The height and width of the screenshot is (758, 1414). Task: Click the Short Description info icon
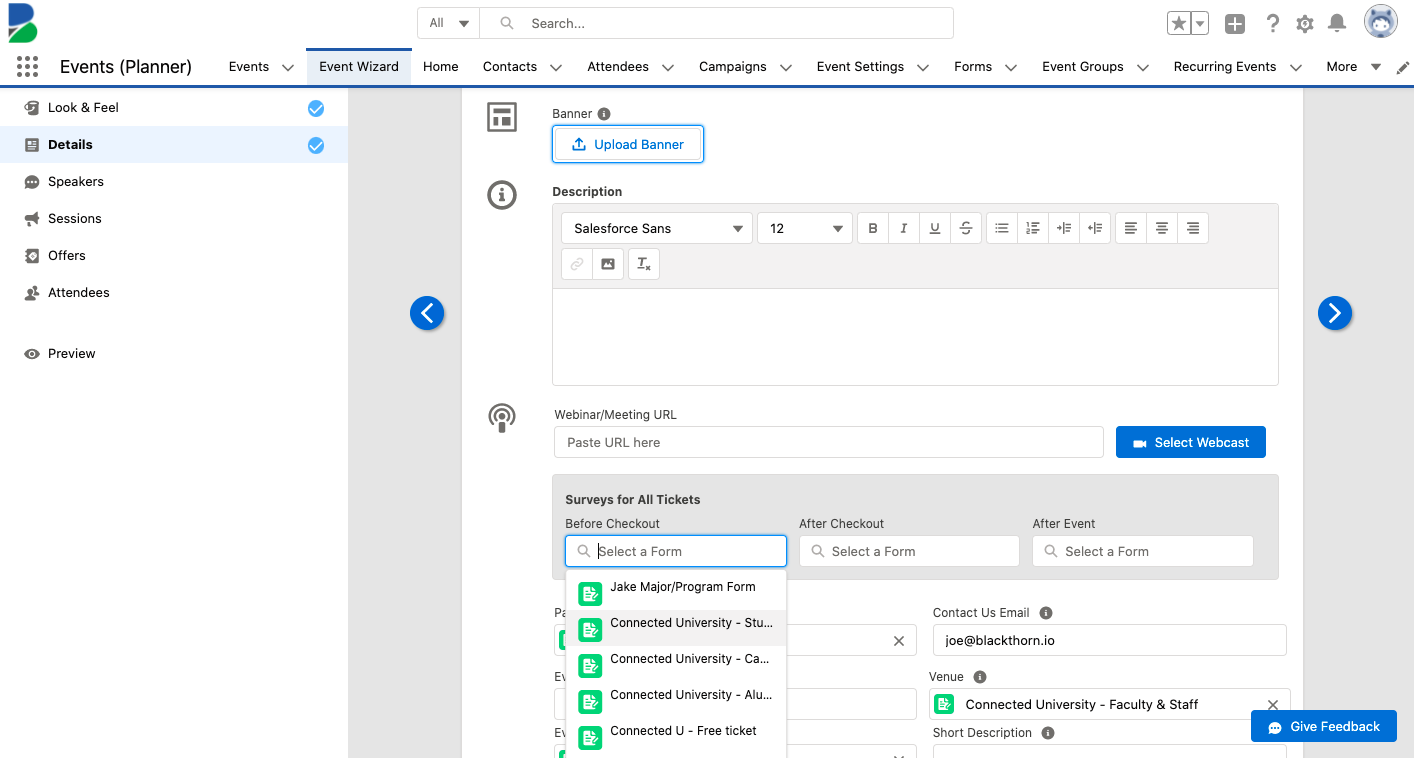1048,733
